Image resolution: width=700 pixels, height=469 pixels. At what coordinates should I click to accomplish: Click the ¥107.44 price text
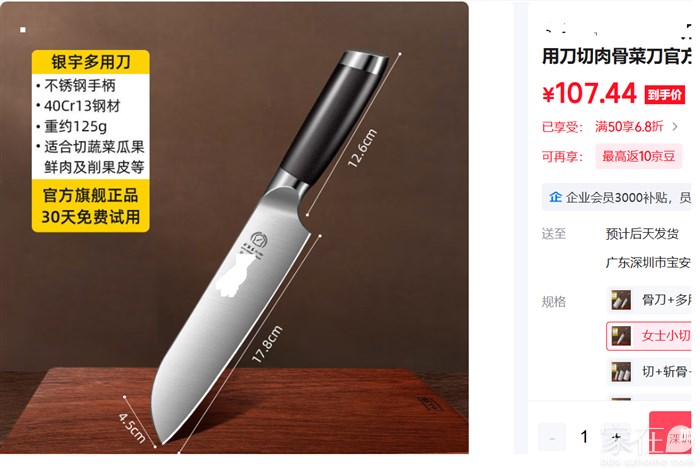pos(589,93)
